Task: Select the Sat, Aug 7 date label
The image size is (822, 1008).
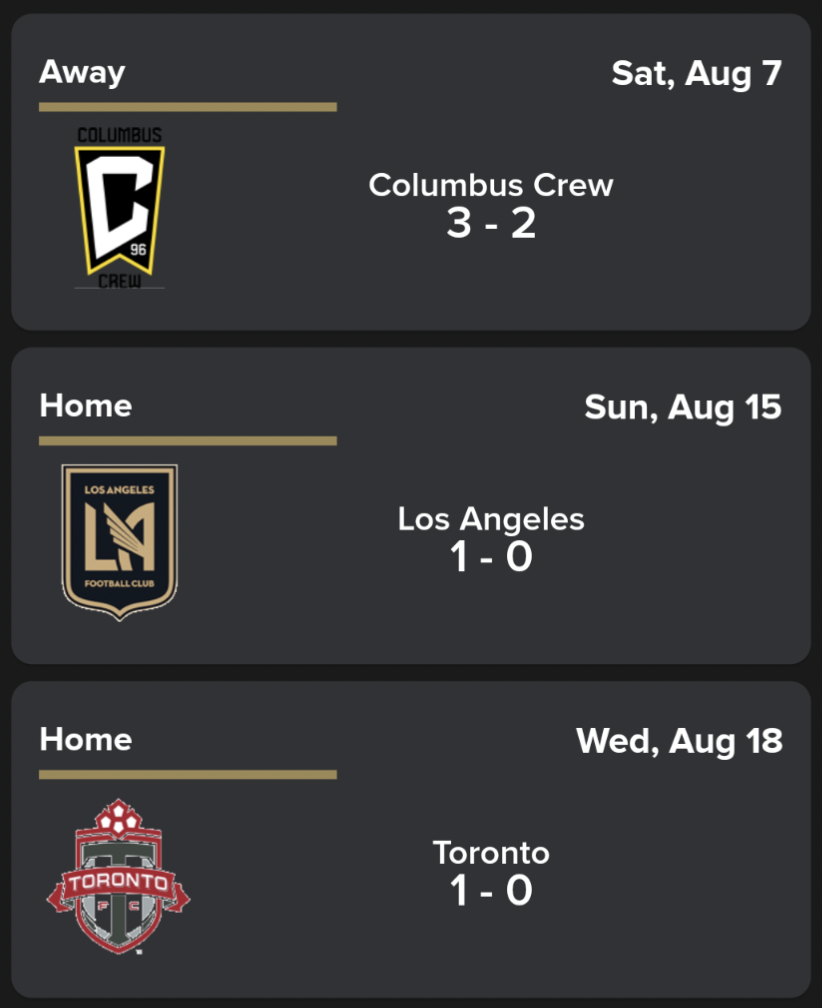Action: tap(697, 74)
